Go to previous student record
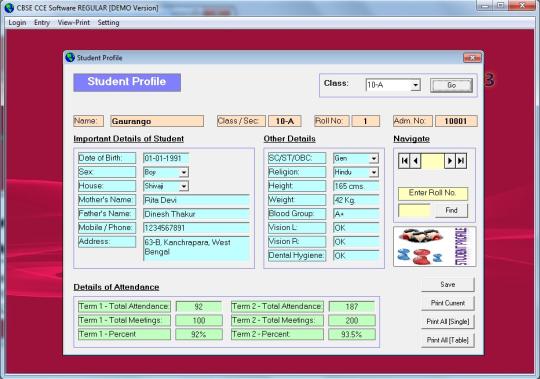 [416, 161]
